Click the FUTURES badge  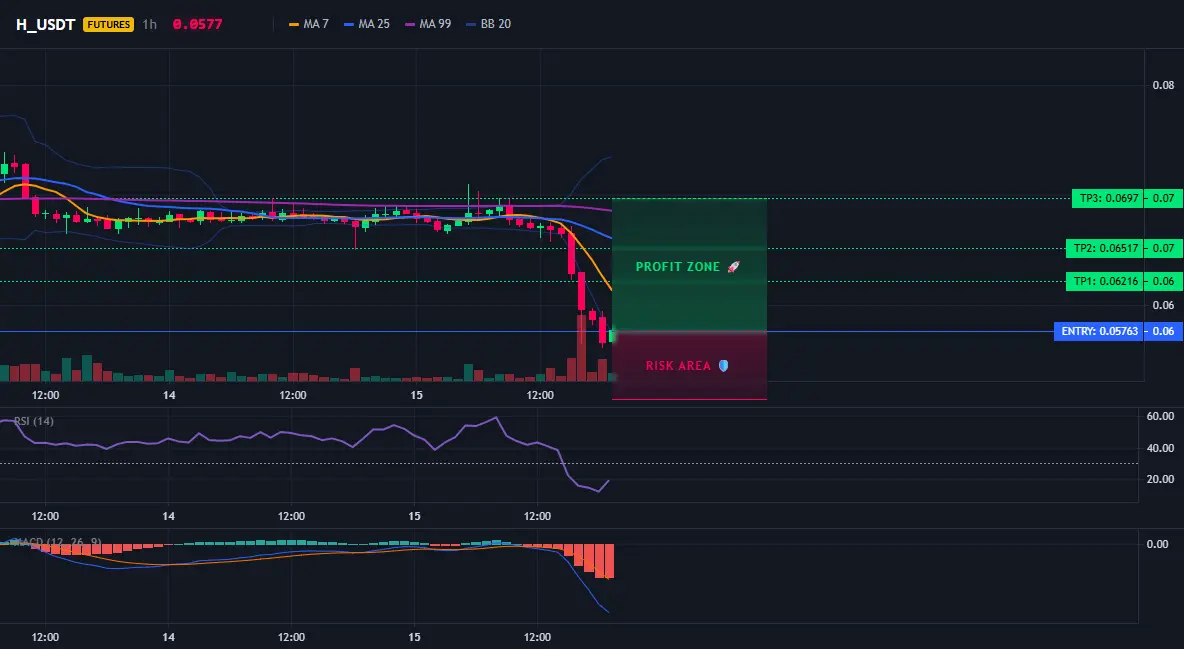coord(109,24)
